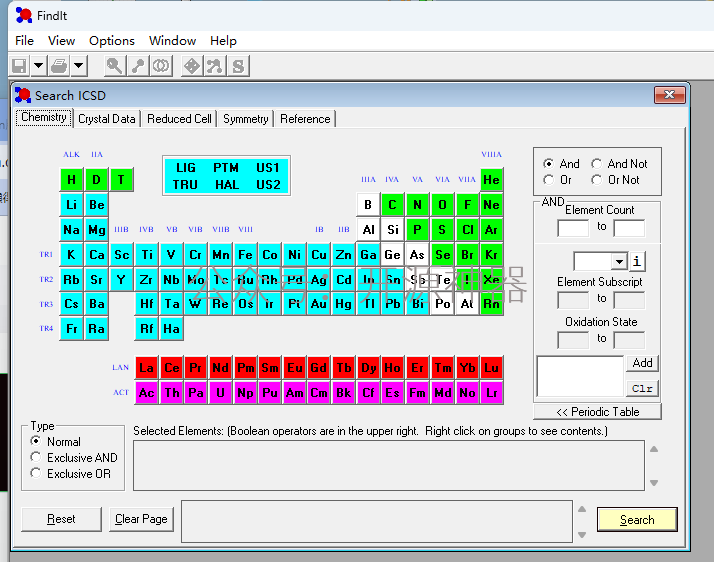714x562 pixels.
Task: Pick lithium Li in the periodic table
Action: [71, 205]
